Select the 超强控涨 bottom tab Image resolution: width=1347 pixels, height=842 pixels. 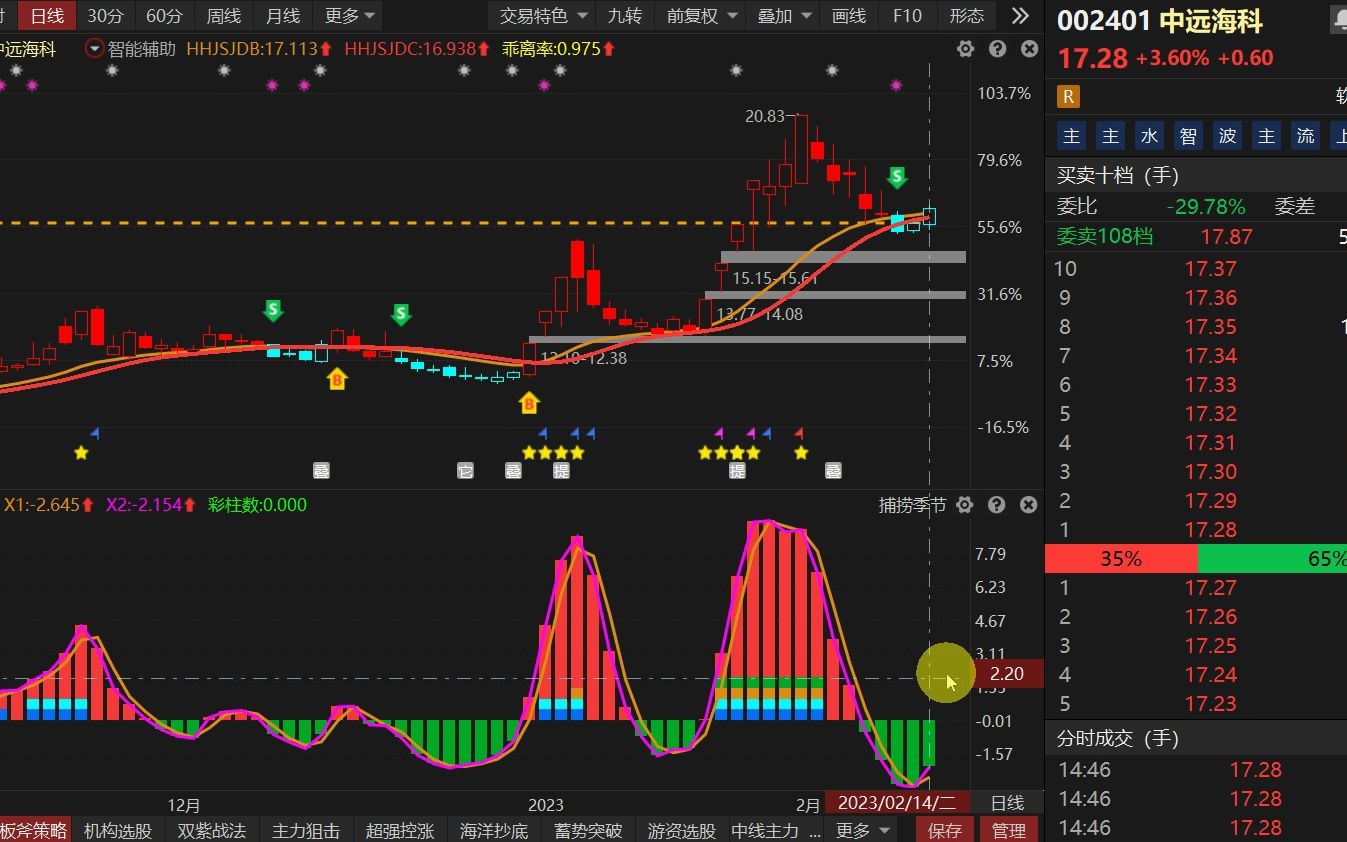tap(400, 830)
